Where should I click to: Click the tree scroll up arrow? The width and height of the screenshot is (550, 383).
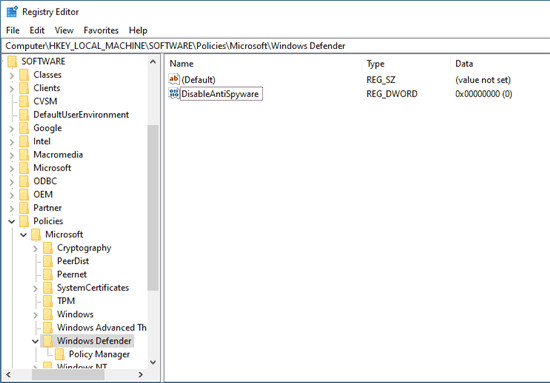click(x=153, y=62)
